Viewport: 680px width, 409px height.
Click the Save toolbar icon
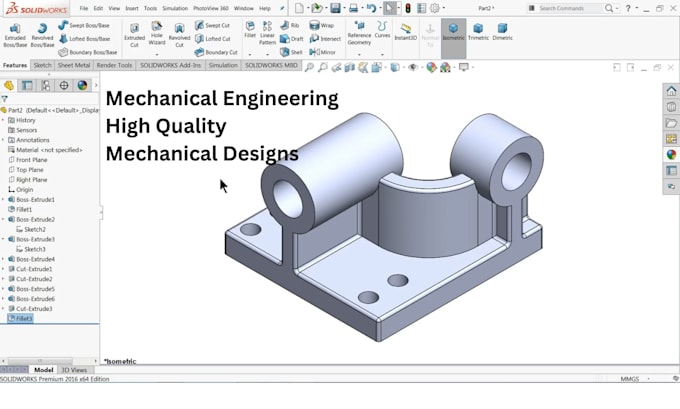335,8
